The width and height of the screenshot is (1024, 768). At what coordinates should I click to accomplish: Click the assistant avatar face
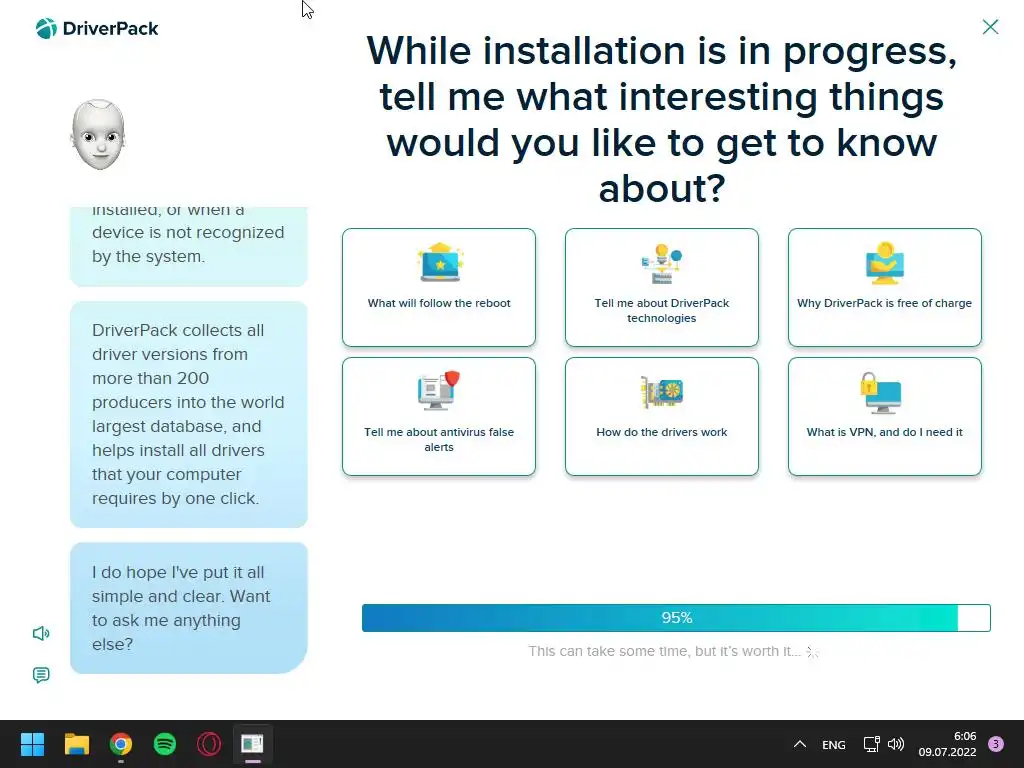pos(98,135)
